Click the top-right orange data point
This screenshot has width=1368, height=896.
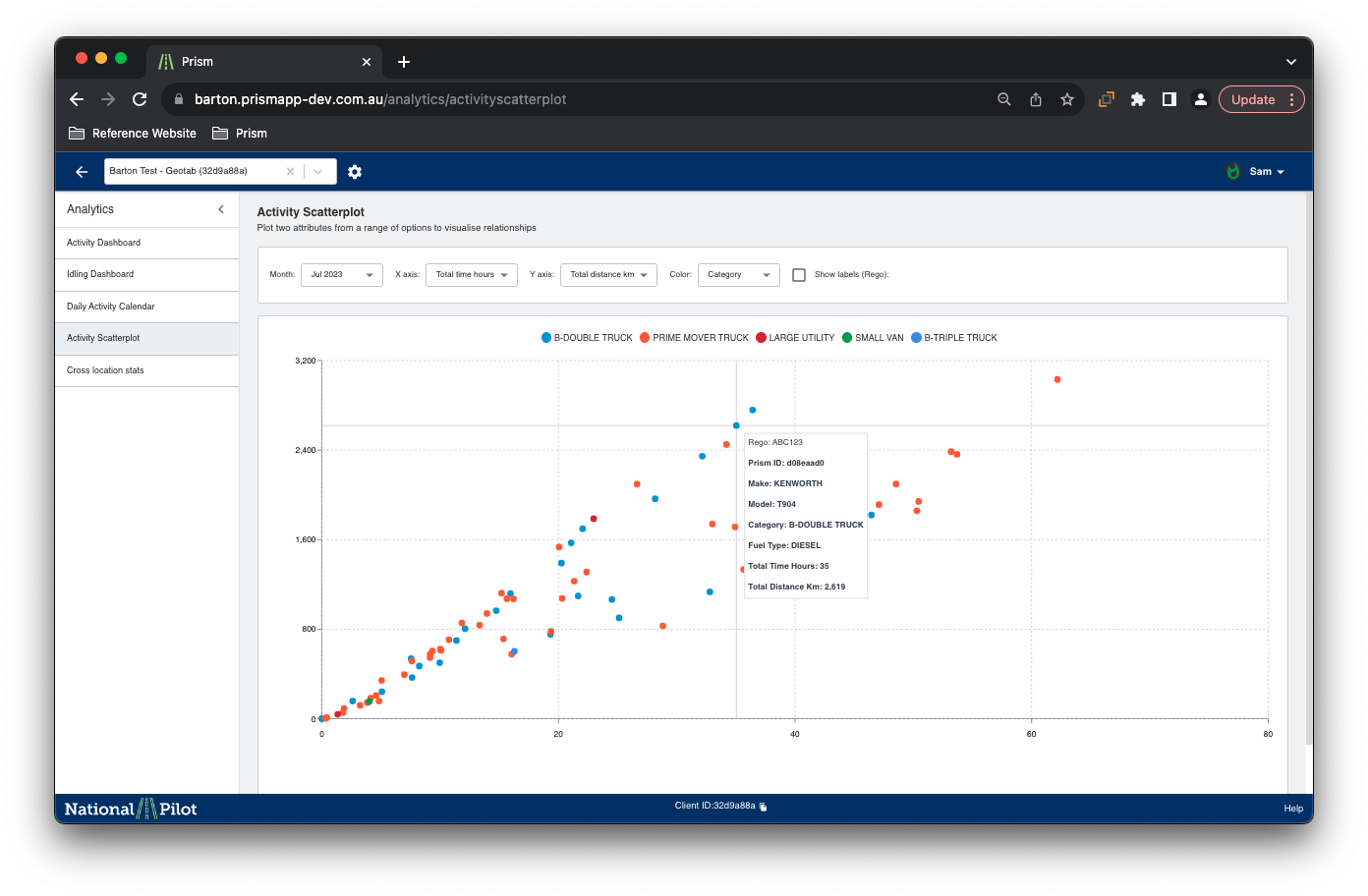(1057, 379)
